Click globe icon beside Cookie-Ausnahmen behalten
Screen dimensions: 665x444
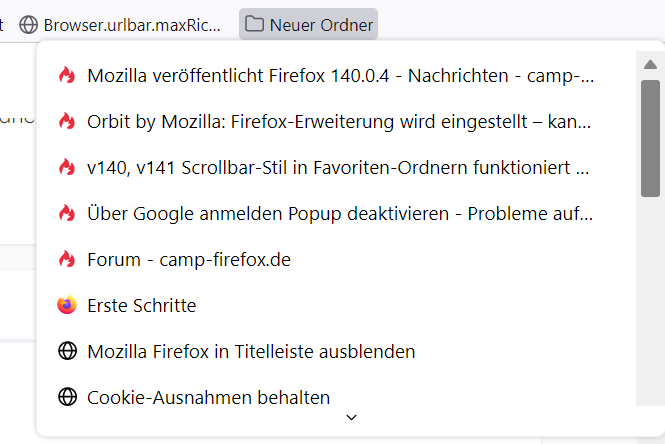(x=67, y=397)
